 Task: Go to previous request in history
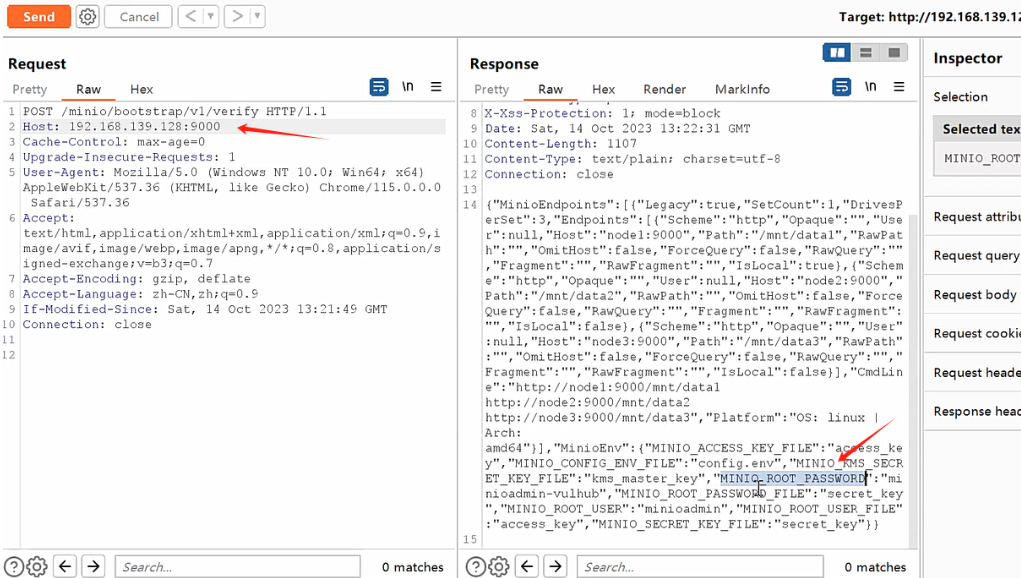[190, 16]
